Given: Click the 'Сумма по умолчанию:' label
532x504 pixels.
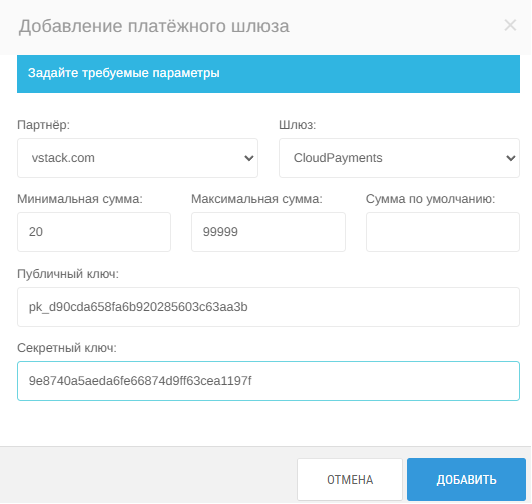Looking at the screenshot, I should pyautogui.click(x=431, y=199).
